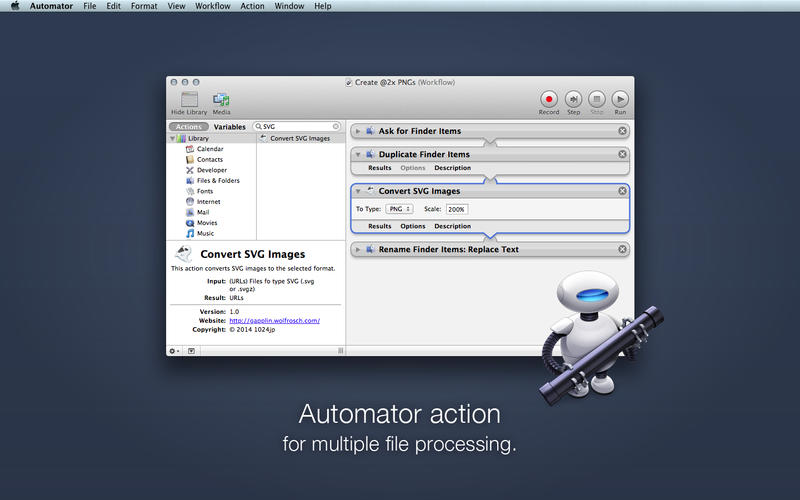
Task: Click the SVG search field
Action: coord(297,126)
